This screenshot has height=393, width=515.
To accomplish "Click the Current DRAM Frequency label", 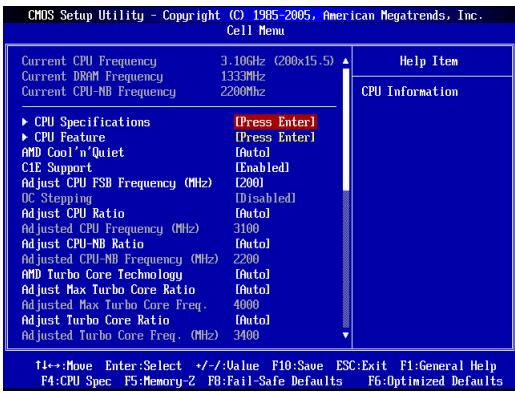I will coord(92,77).
